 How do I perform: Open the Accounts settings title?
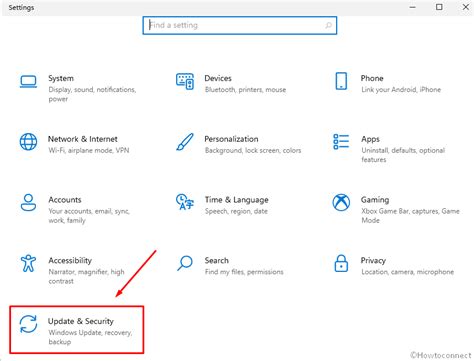(x=65, y=200)
